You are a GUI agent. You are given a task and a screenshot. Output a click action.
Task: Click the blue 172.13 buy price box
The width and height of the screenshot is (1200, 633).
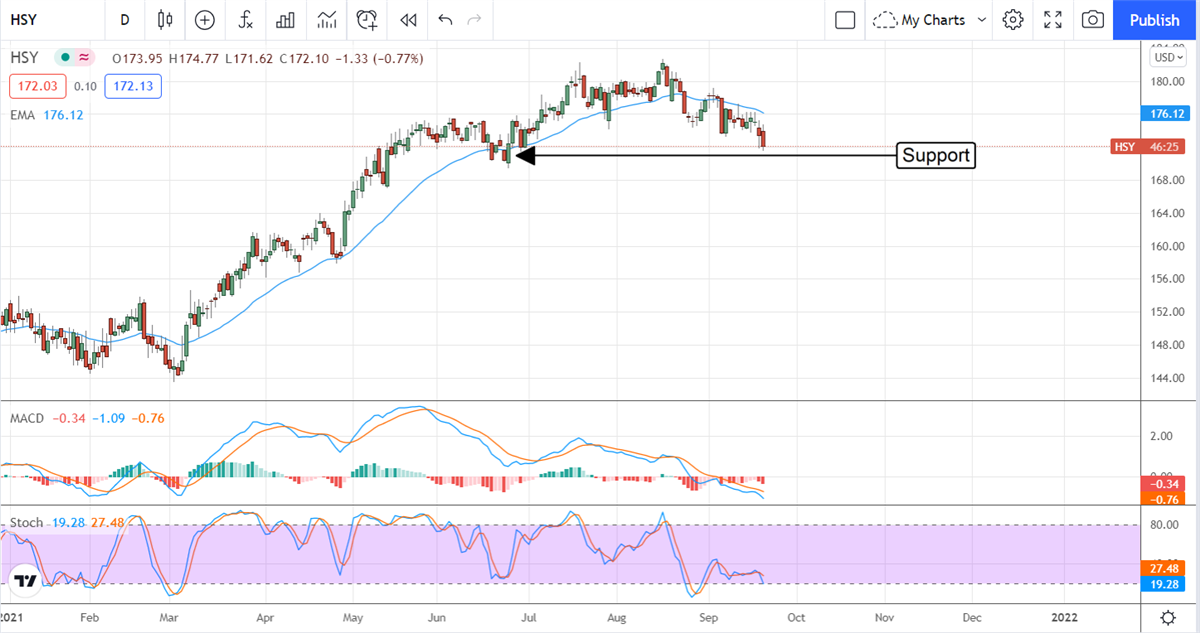tap(131, 87)
